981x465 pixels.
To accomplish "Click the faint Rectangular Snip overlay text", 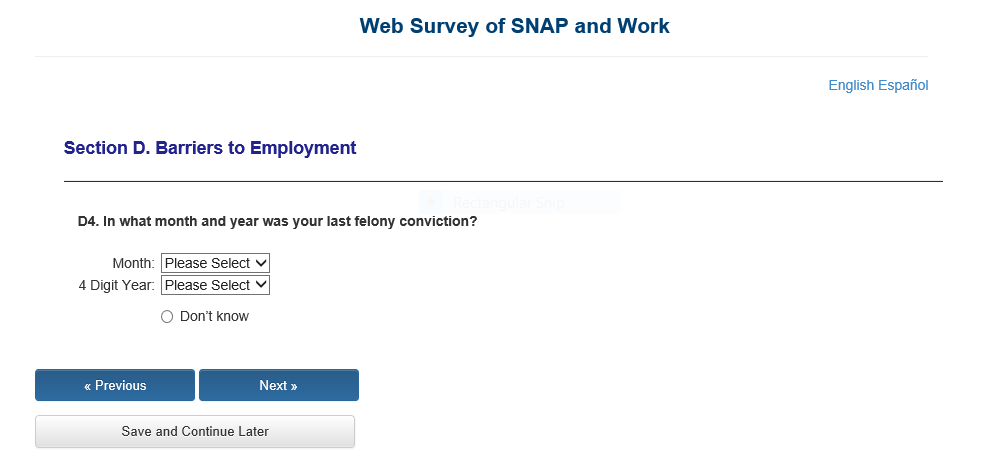I will point(508,203).
